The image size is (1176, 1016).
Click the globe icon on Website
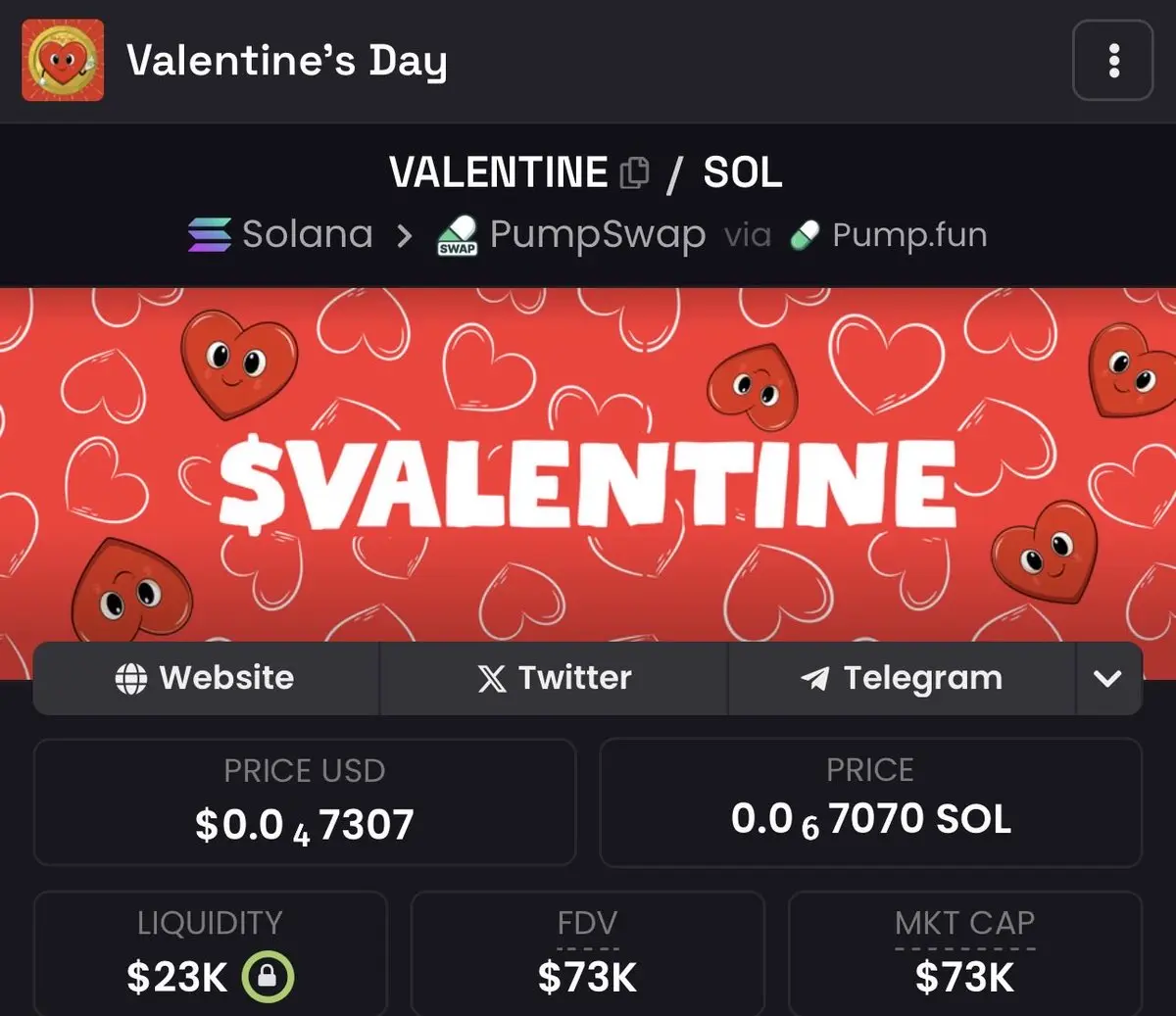[131, 678]
